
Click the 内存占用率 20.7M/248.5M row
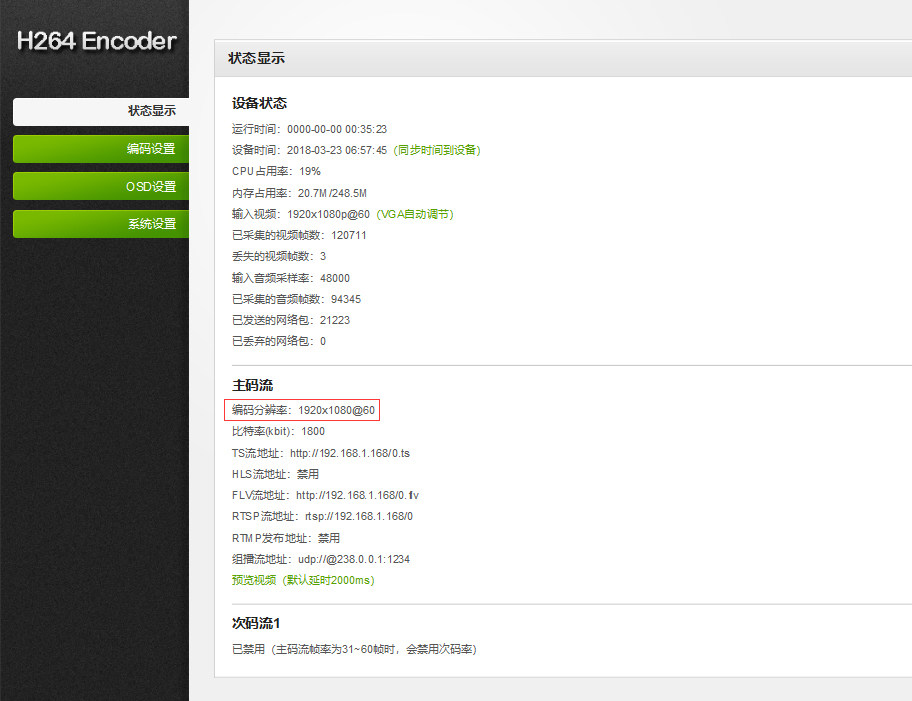coord(300,193)
